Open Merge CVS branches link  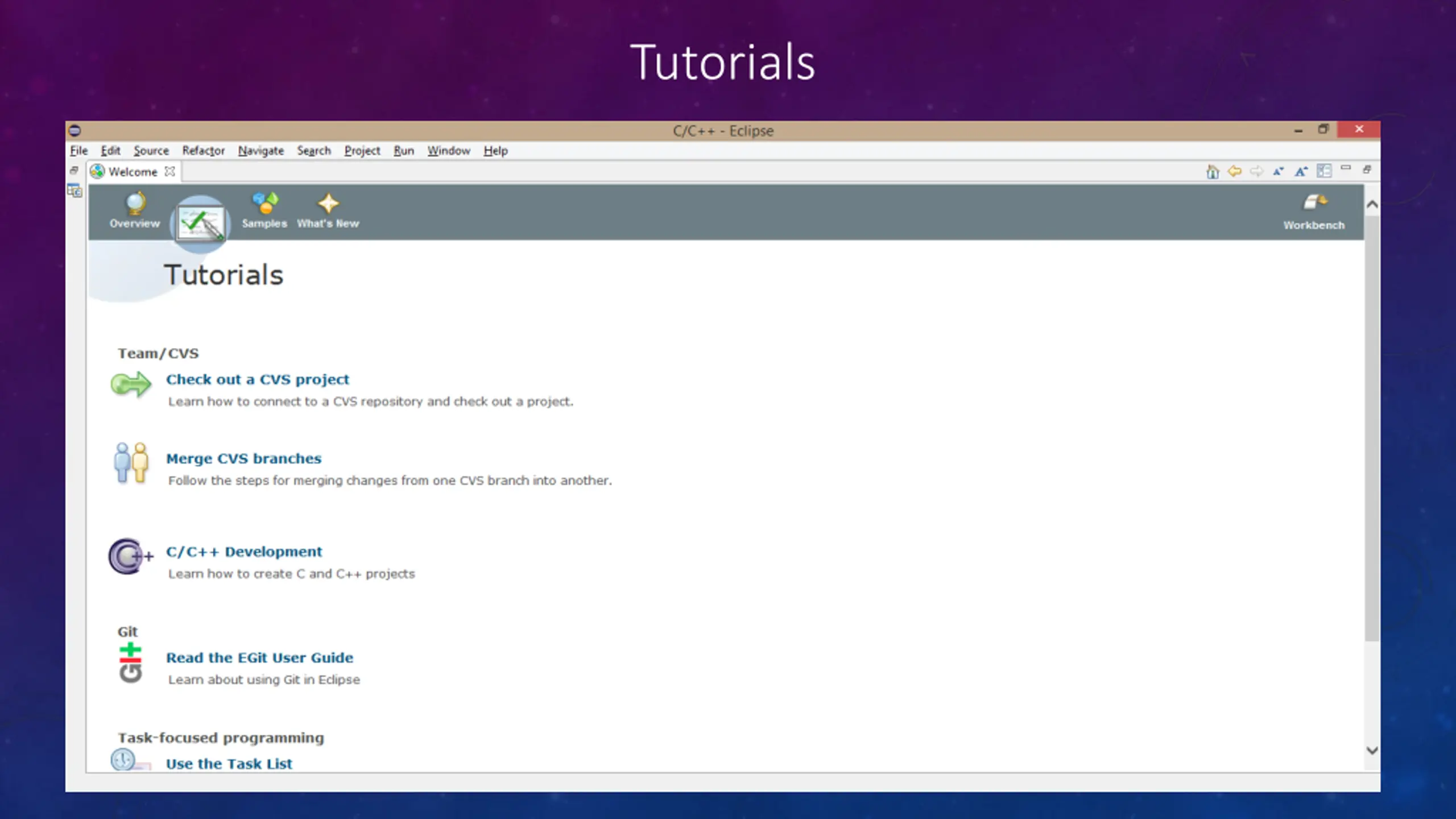(243, 458)
